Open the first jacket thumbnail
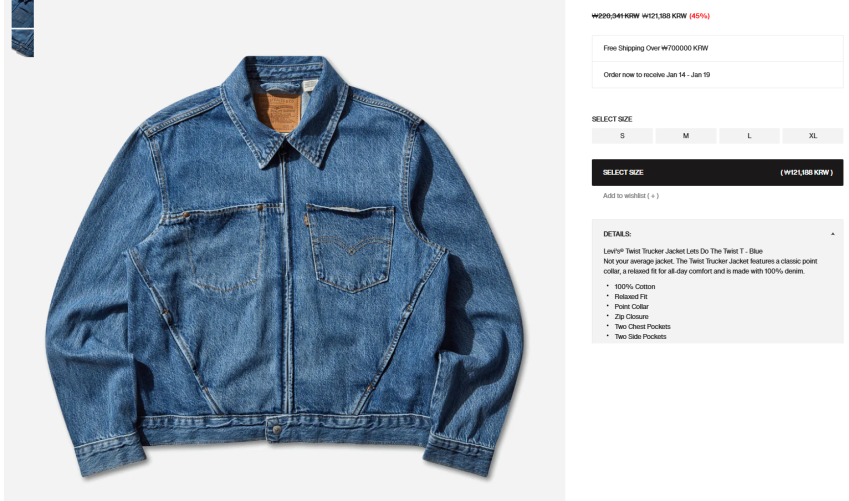The image size is (849, 501). [x=23, y=14]
